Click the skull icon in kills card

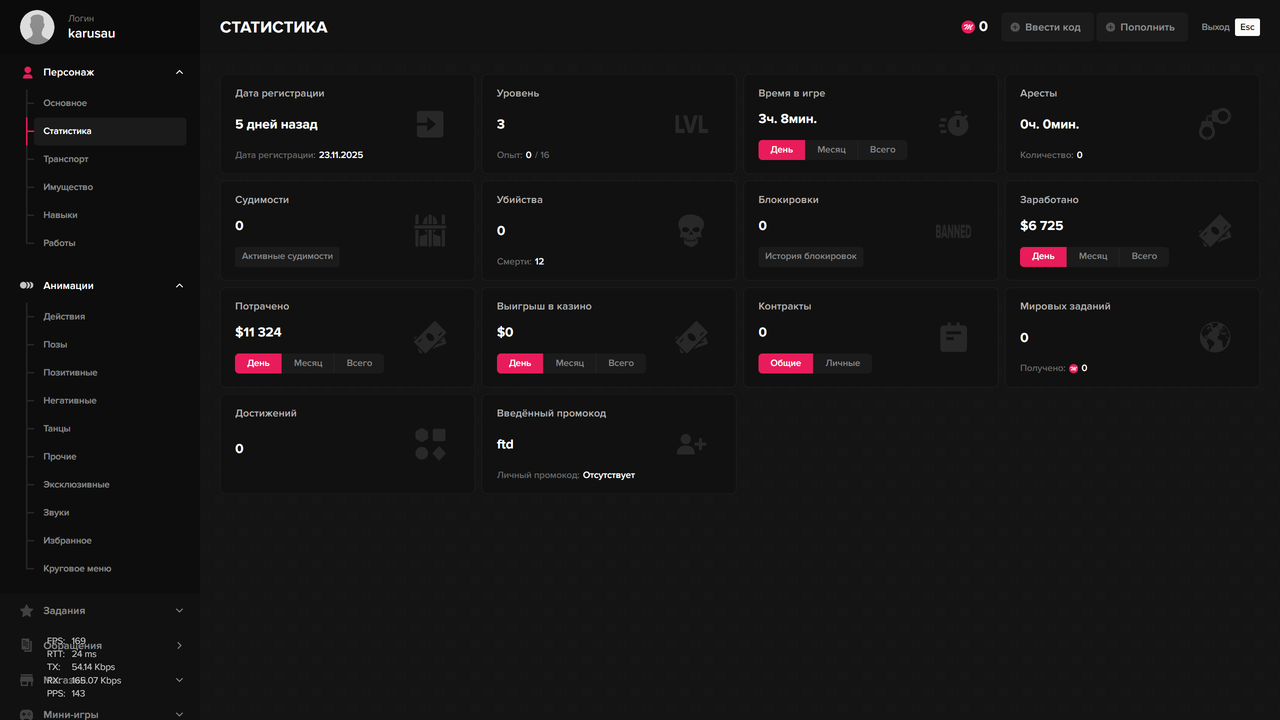691,230
